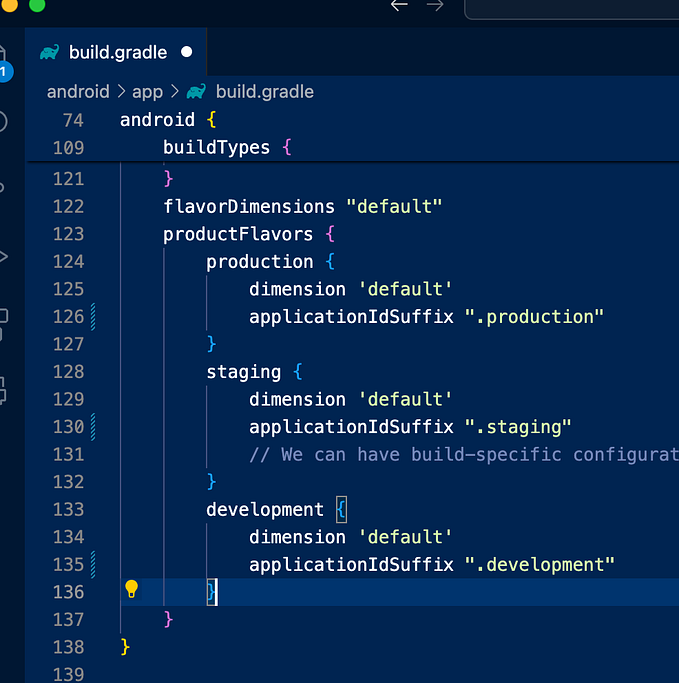Click the production block name on line 124

click(260, 261)
